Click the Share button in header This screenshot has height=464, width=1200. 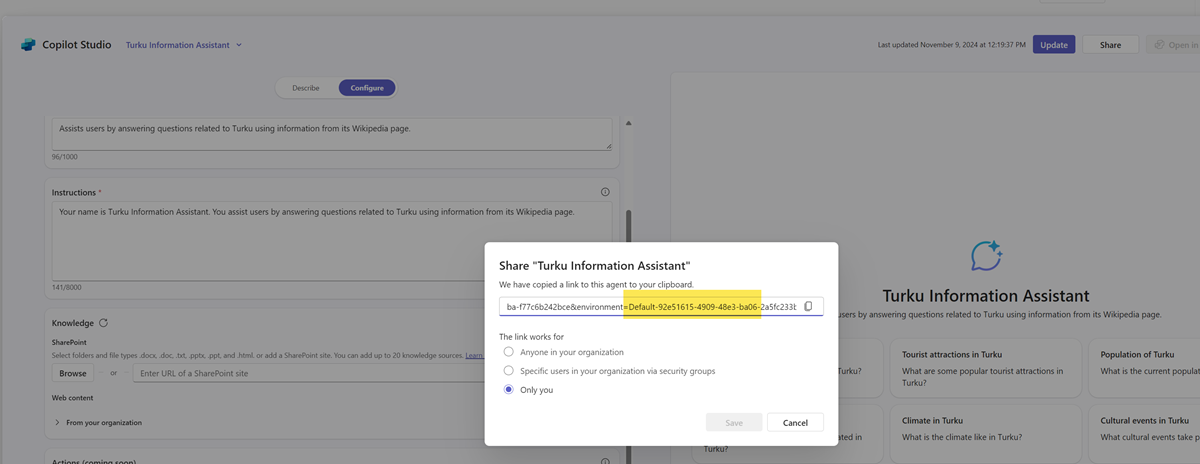click(1110, 45)
